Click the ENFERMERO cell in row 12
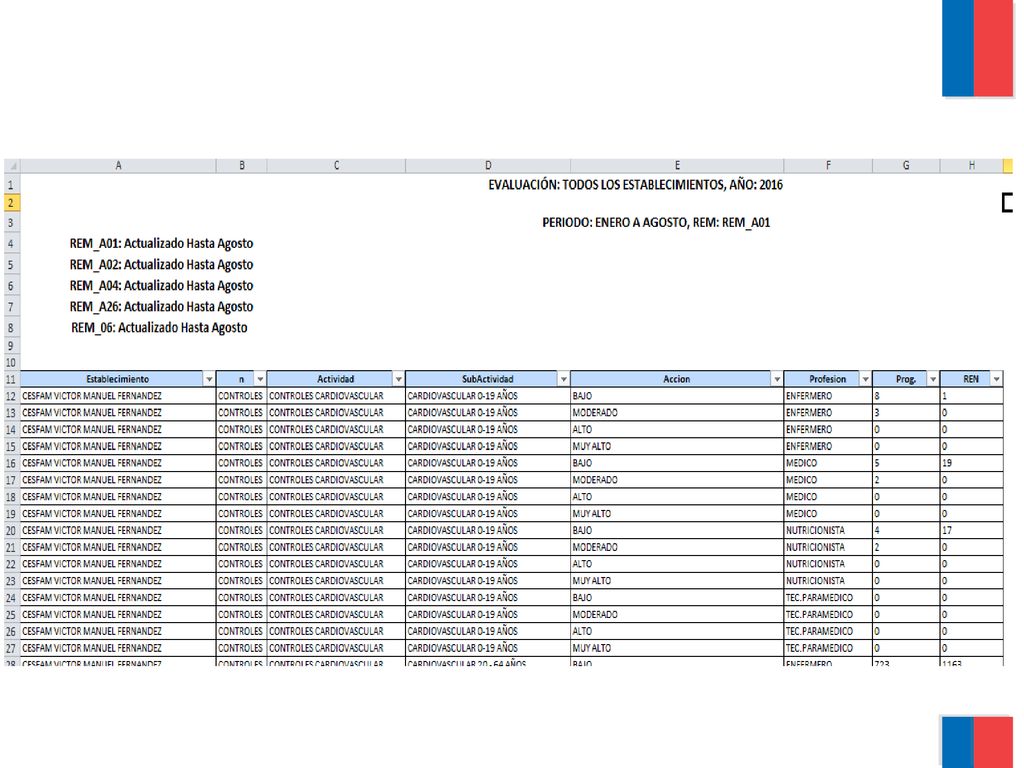This screenshot has width=1024, height=768. (828, 396)
